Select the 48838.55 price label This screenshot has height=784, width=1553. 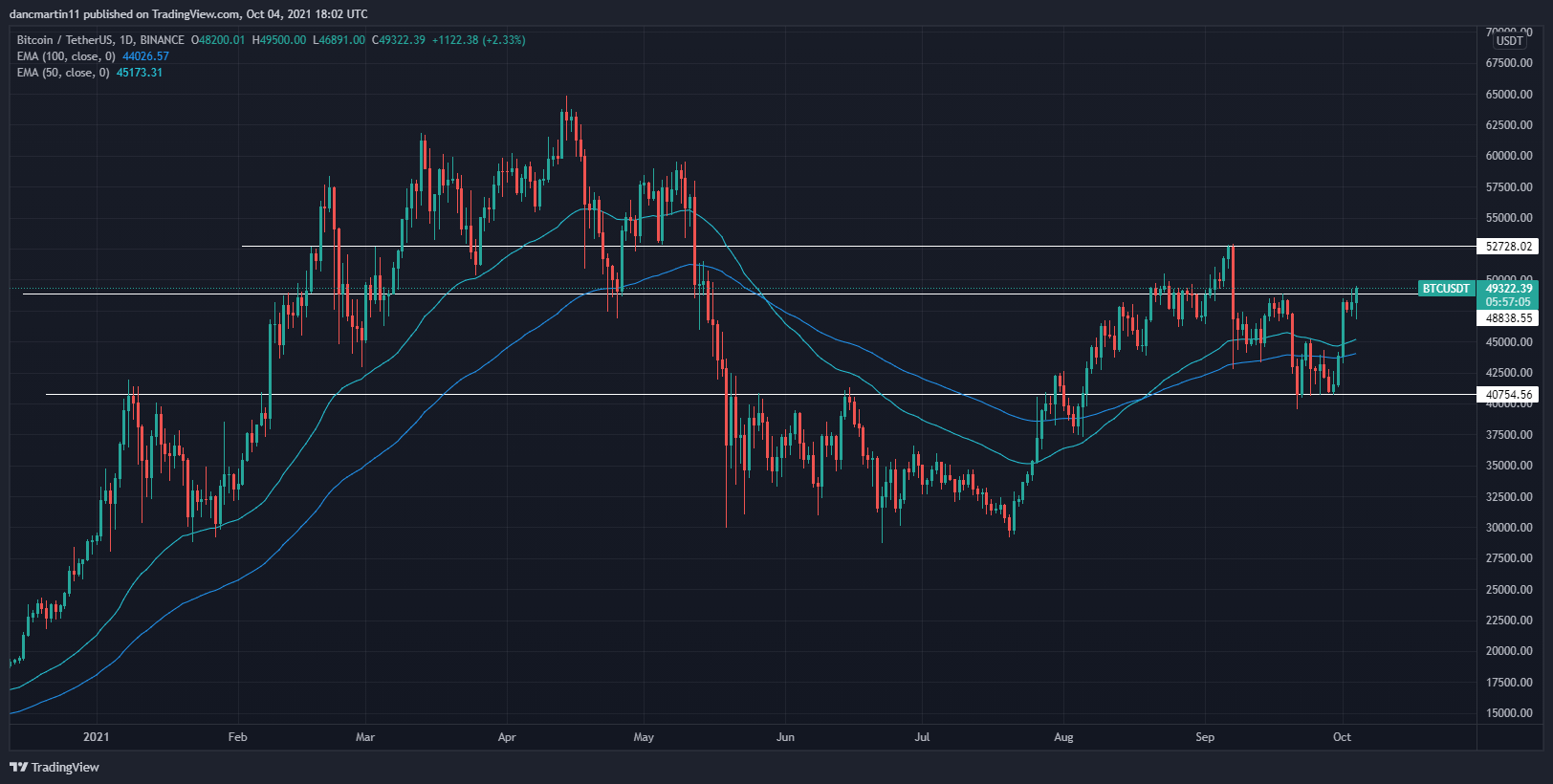point(1508,318)
